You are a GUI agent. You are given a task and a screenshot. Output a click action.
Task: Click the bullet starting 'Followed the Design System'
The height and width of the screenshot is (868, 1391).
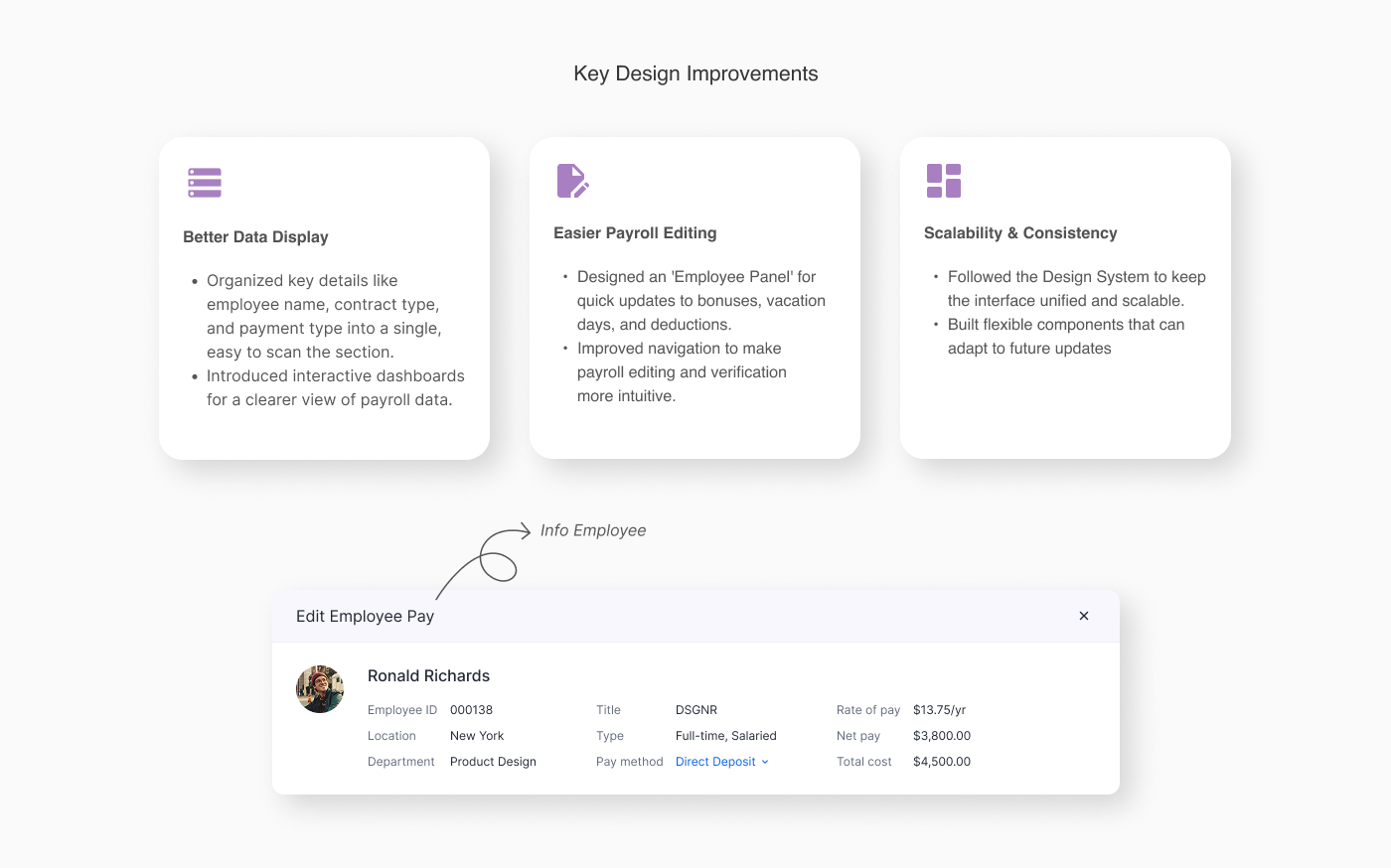(1077, 288)
